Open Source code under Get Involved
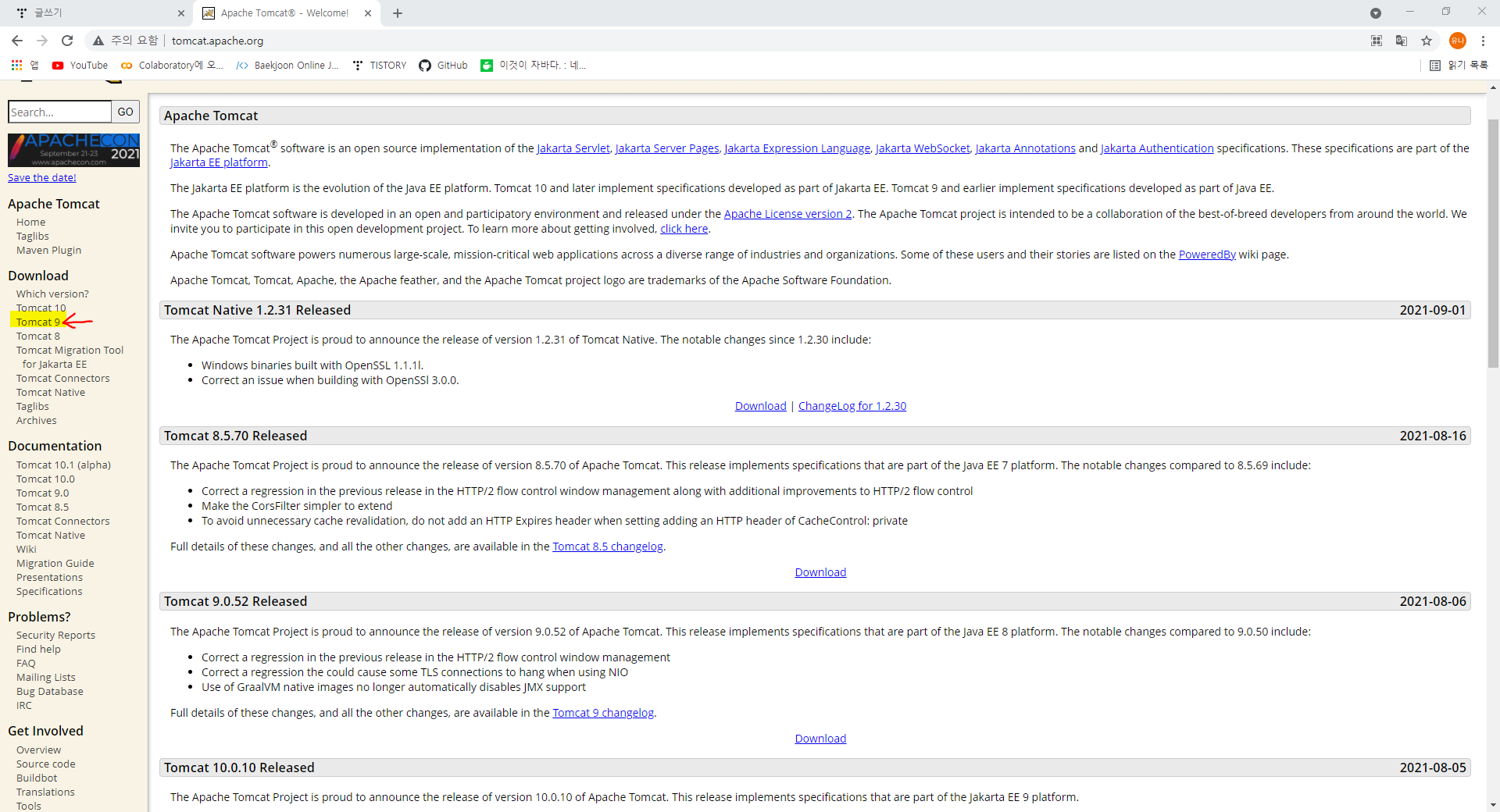Screen dimensions: 1500x812 click(x=45, y=764)
